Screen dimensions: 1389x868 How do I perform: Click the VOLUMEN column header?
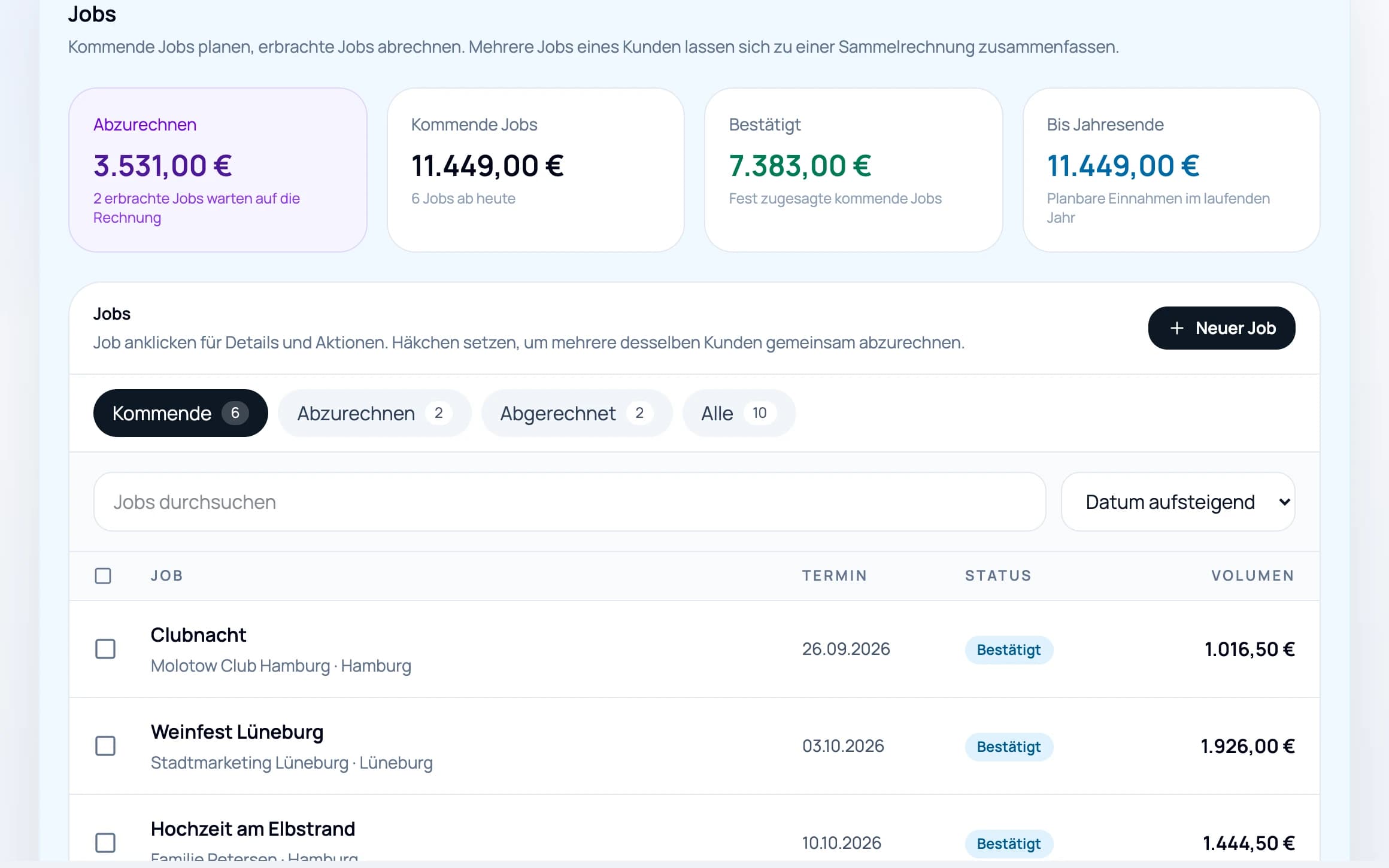point(1253,576)
